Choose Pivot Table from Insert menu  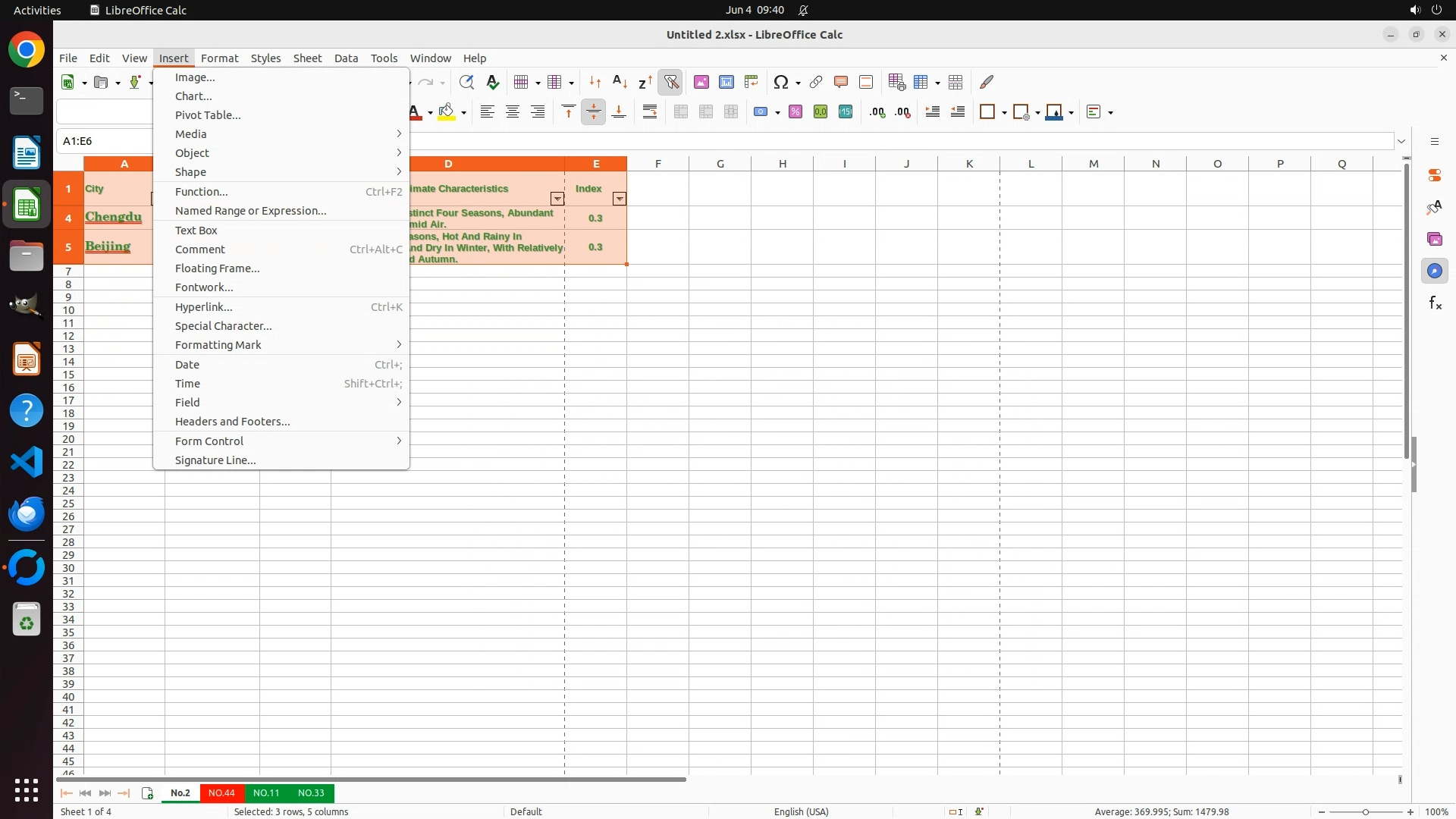point(208,115)
